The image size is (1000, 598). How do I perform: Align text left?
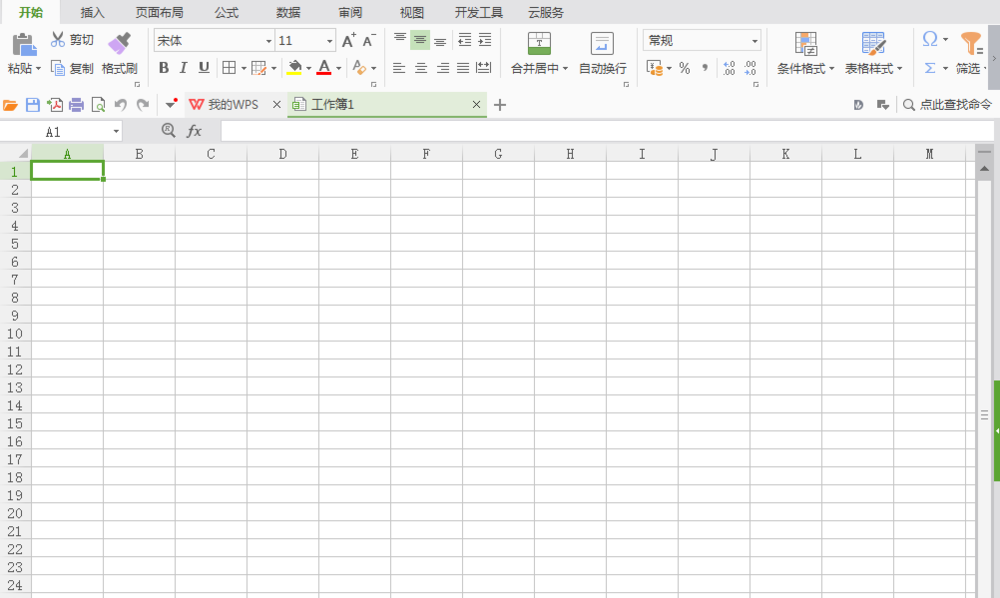399,68
